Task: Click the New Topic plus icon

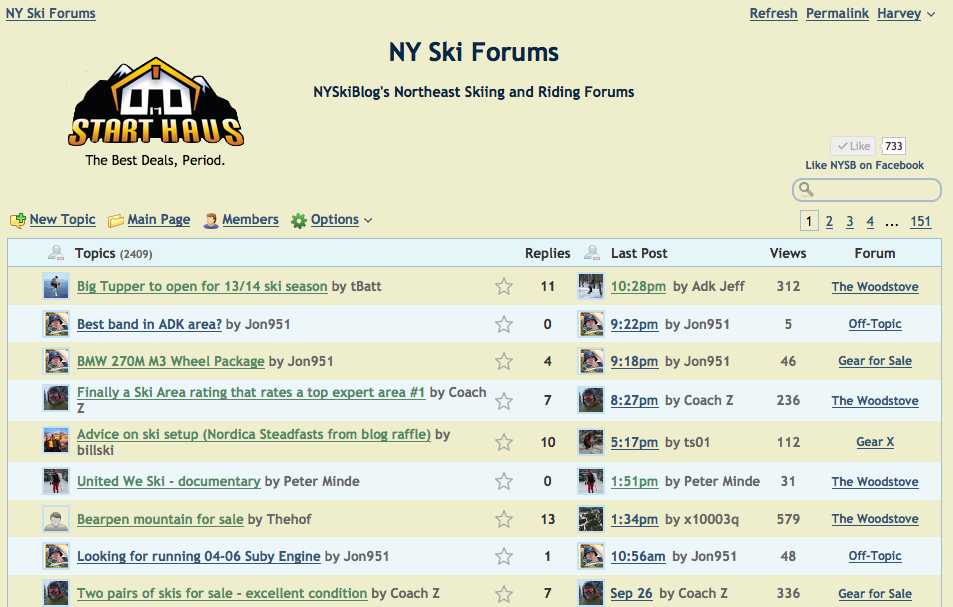Action: (x=17, y=220)
